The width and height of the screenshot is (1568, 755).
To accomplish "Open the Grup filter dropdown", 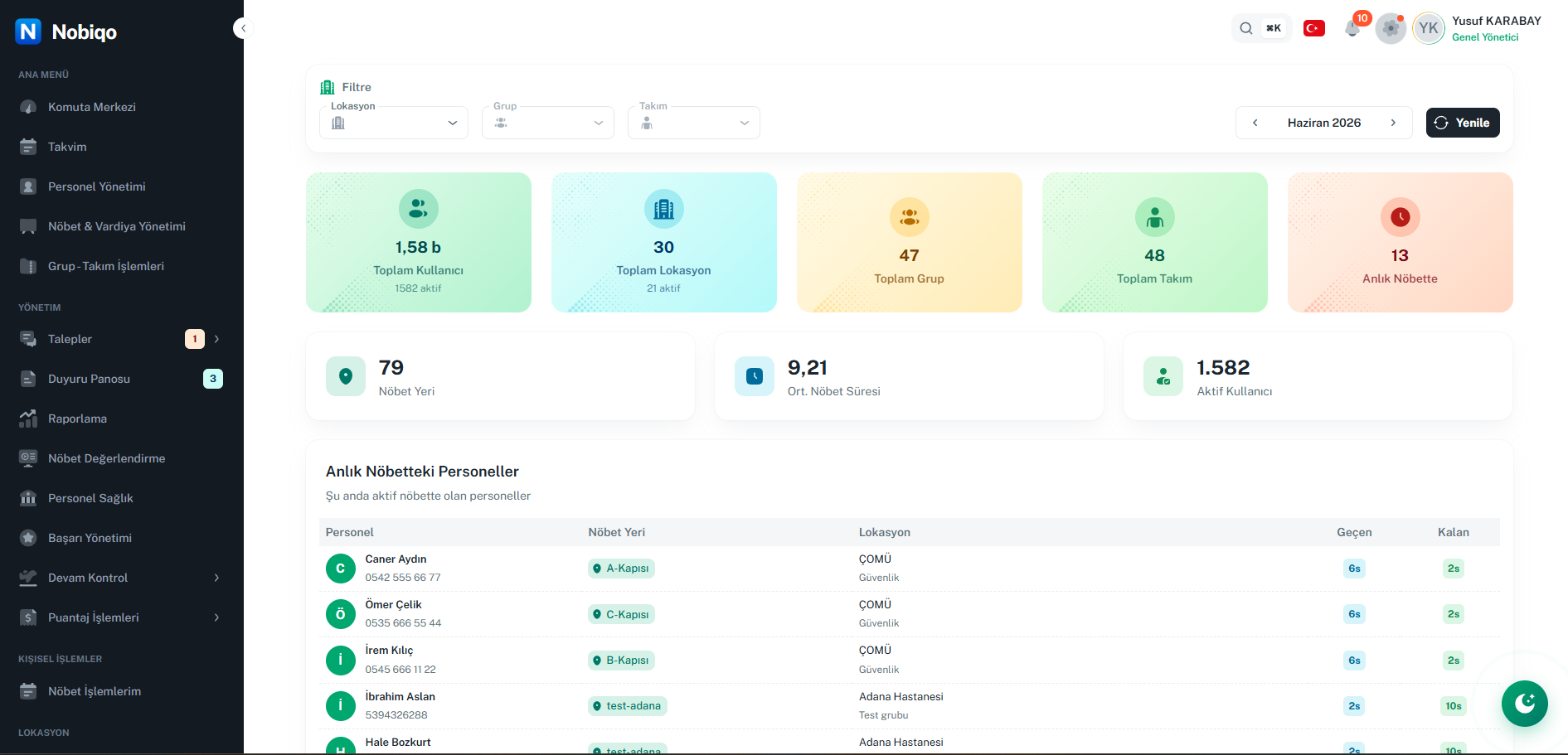I will [548, 123].
